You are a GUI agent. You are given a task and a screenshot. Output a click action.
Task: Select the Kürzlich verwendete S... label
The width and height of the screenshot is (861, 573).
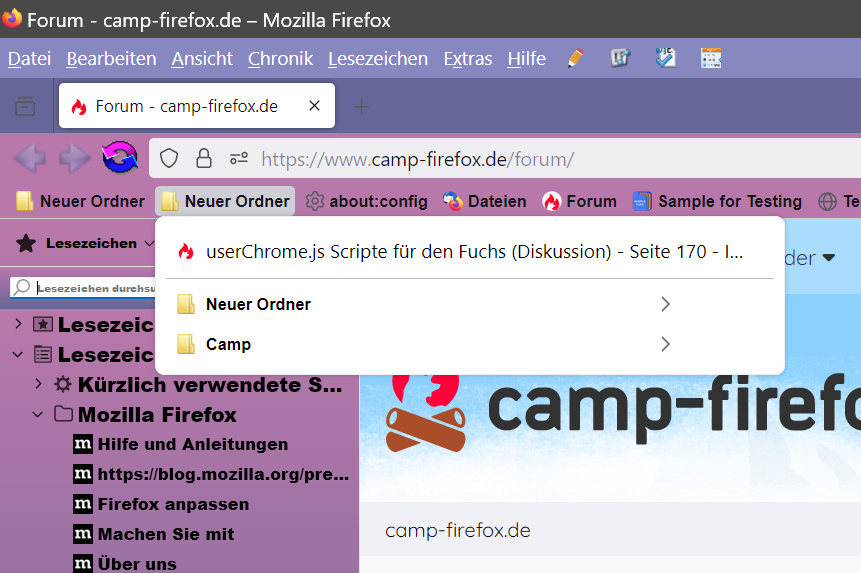tap(210, 384)
